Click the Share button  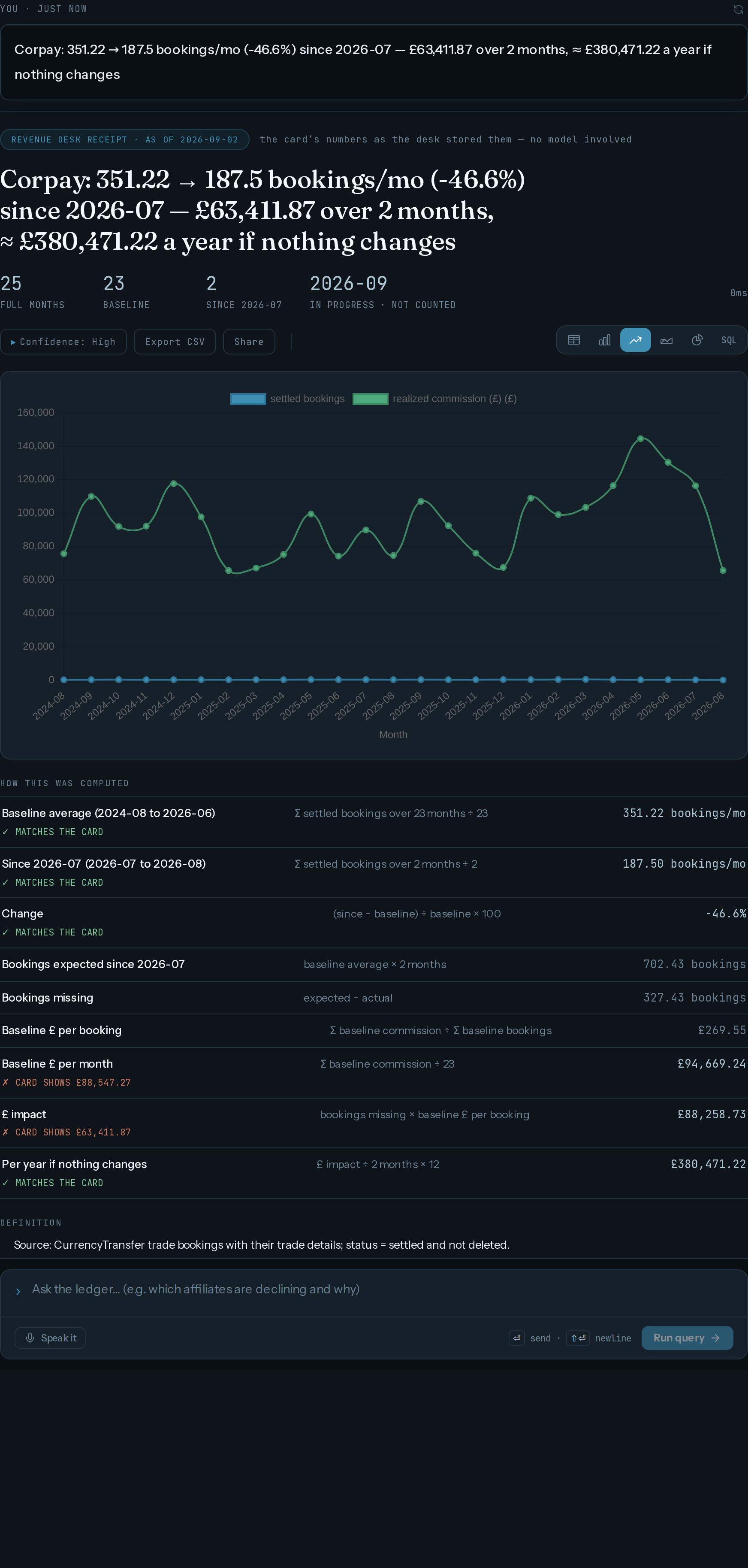pyautogui.click(x=249, y=342)
